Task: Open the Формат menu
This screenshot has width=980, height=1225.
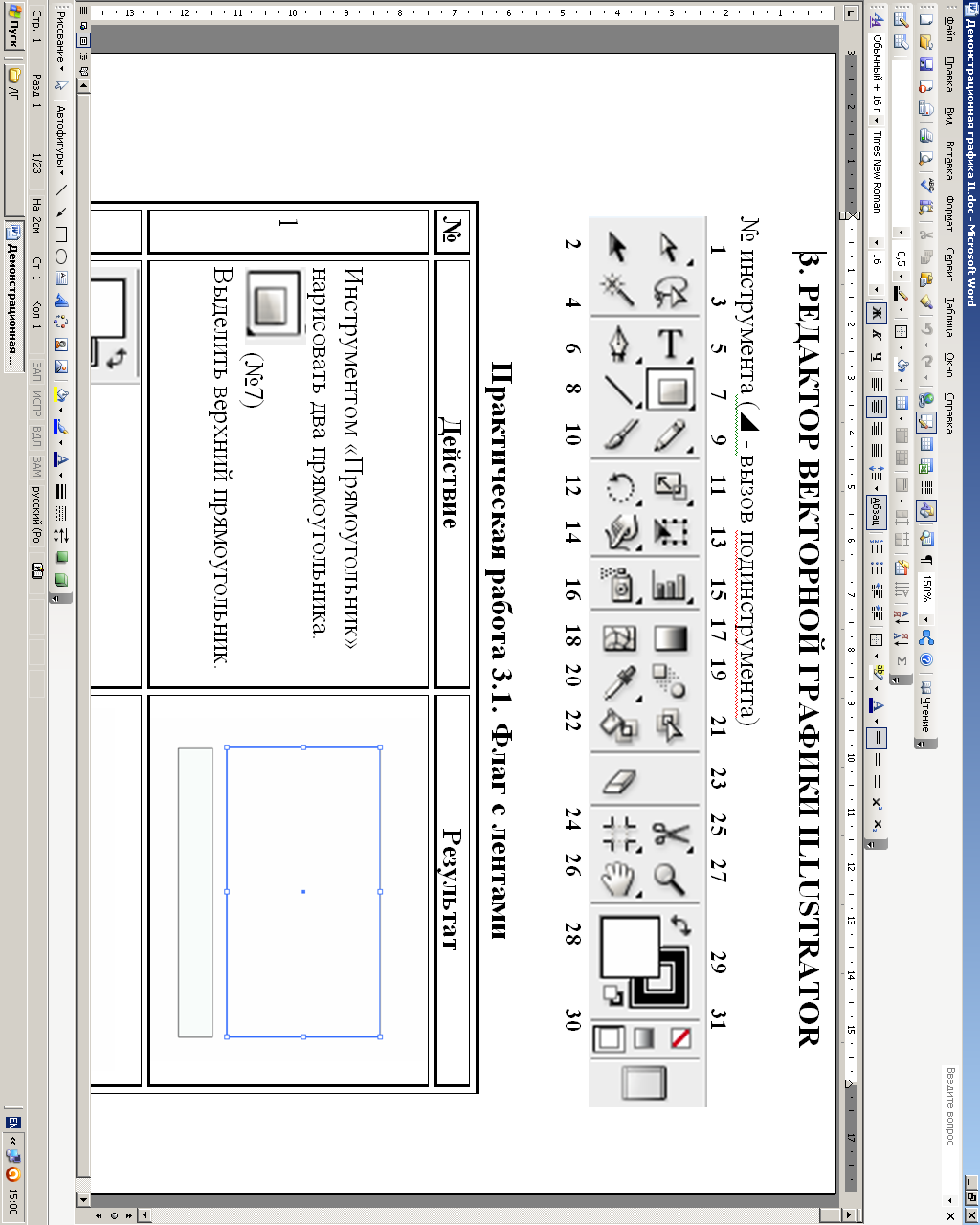Action: [948, 213]
